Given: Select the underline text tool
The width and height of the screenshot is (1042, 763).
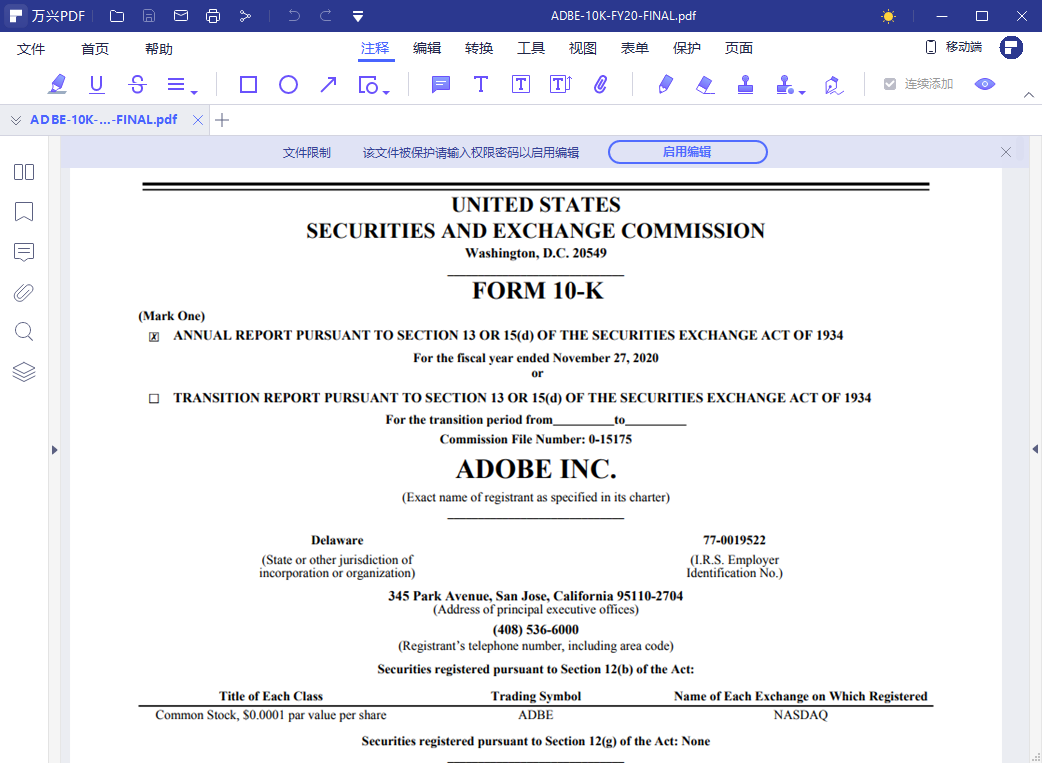Looking at the screenshot, I should (x=97, y=85).
